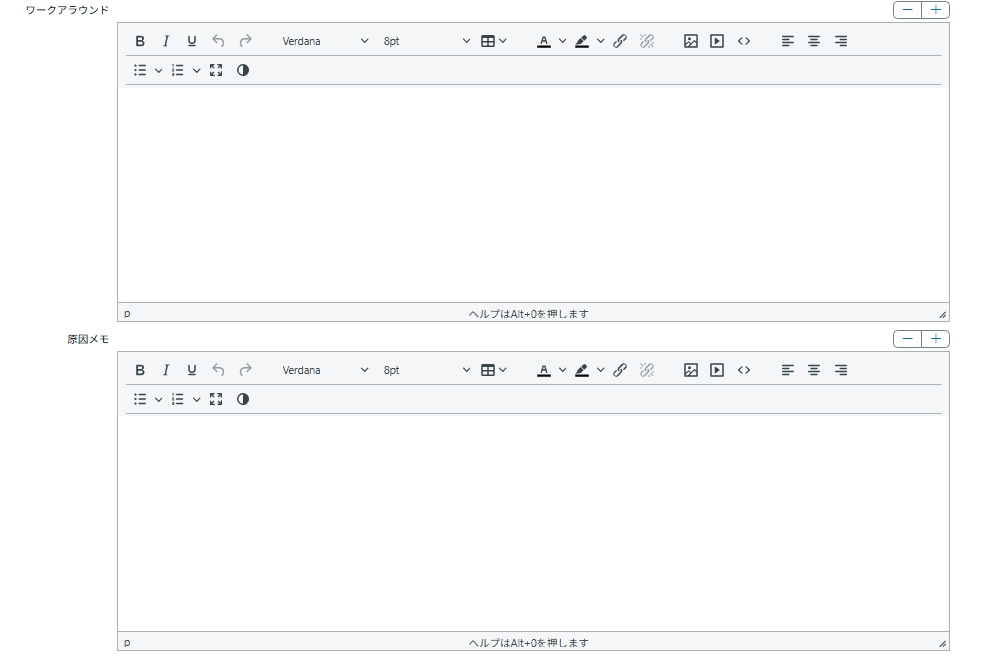Click insert link icon in ワークアラウンド editor
The width and height of the screenshot is (986, 658).
point(620,41)
